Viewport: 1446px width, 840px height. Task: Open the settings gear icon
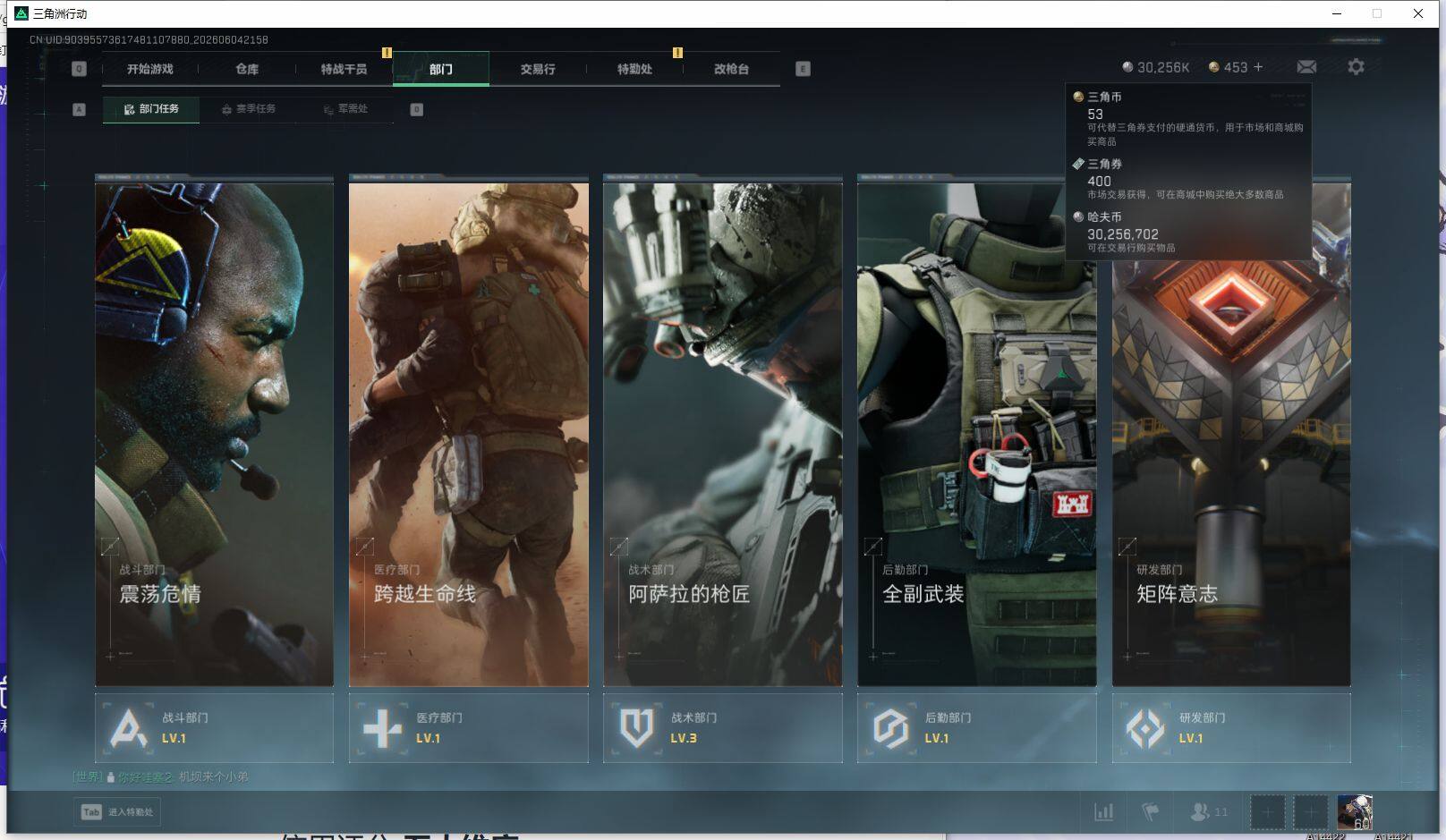pyautogui.click(x=1356, y=67)
